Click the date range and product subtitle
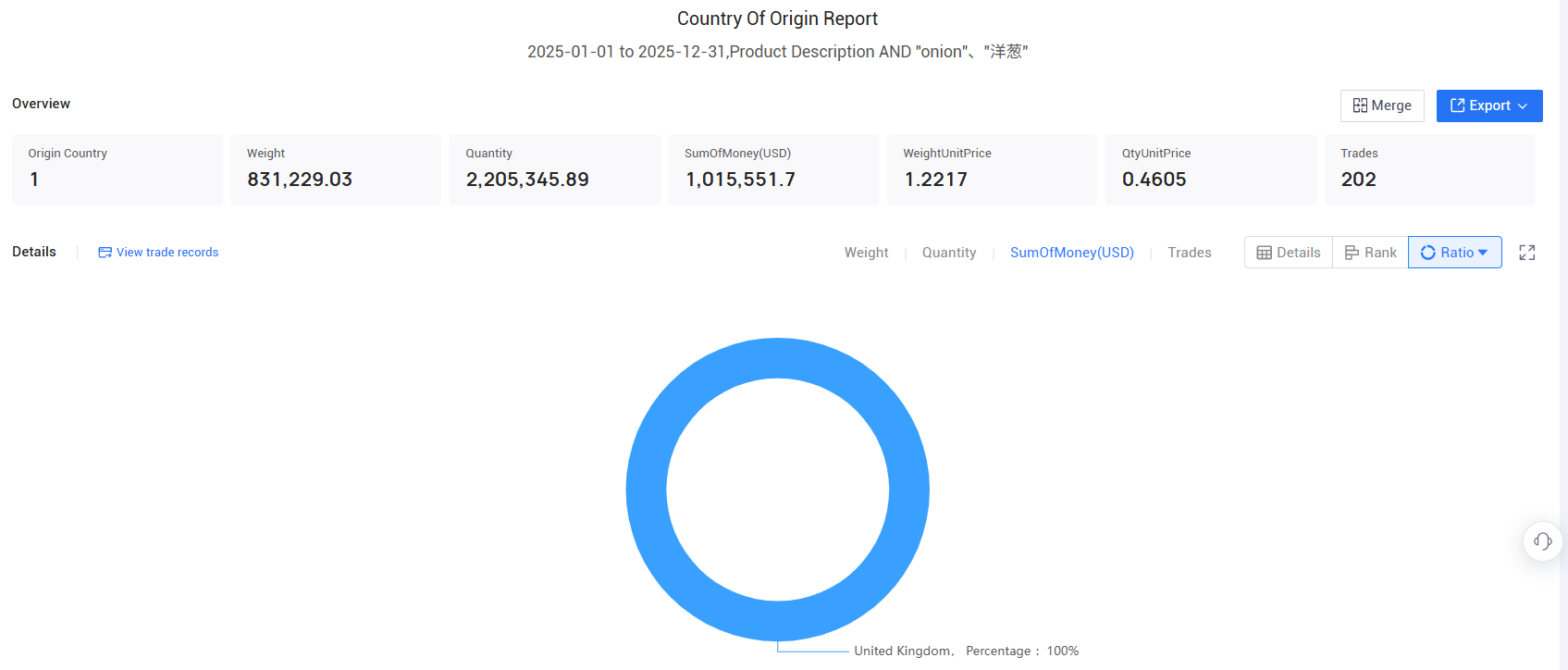The height and width of the screenshot is (670, 1568). (x=777, y=52)
